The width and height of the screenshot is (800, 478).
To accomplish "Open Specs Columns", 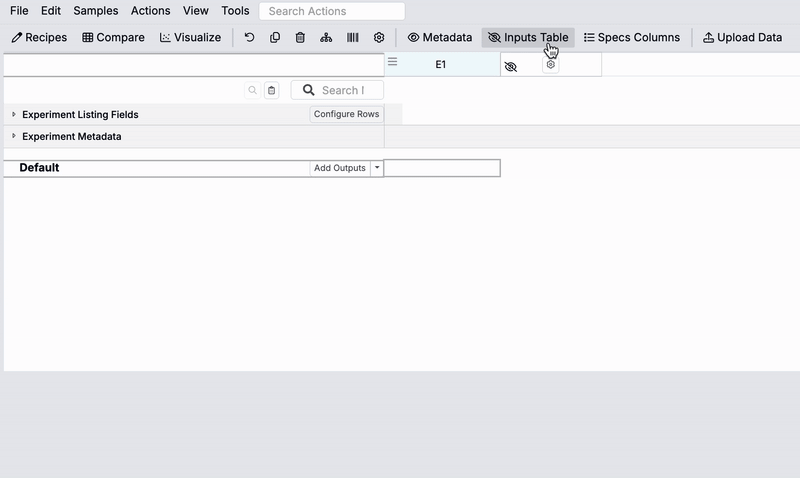I will click(x=632, y=37).
